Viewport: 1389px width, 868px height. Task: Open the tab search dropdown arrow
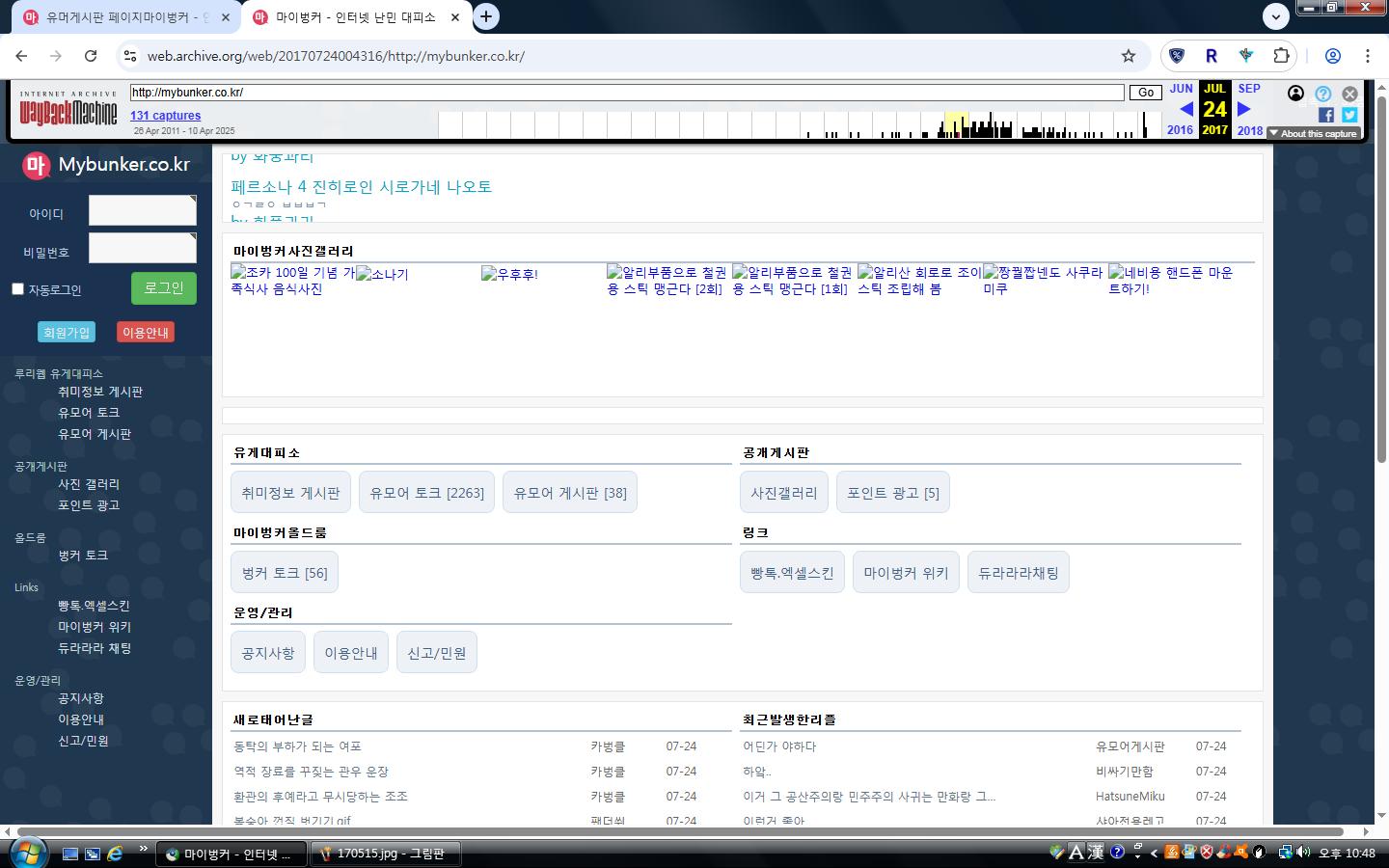1275,16
